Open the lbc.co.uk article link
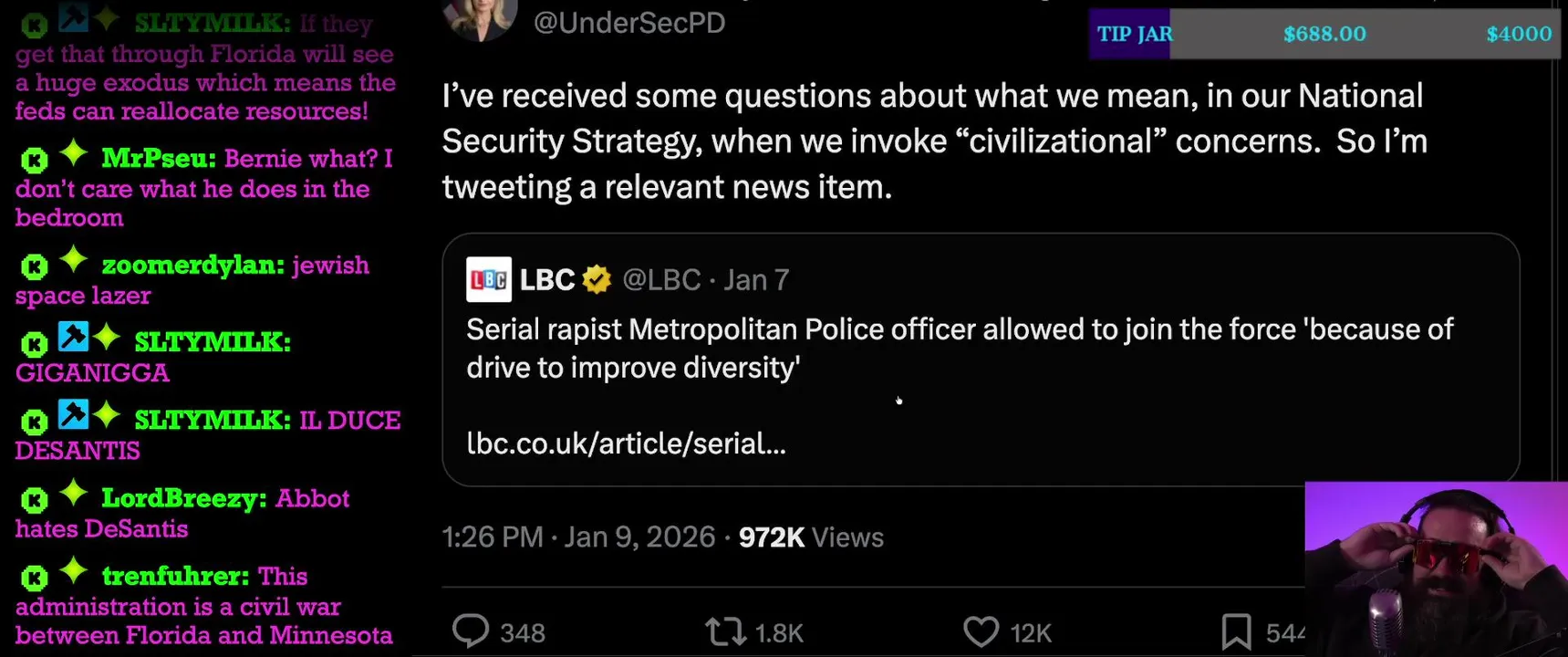 pyautogui.click(x=626, y=443)
